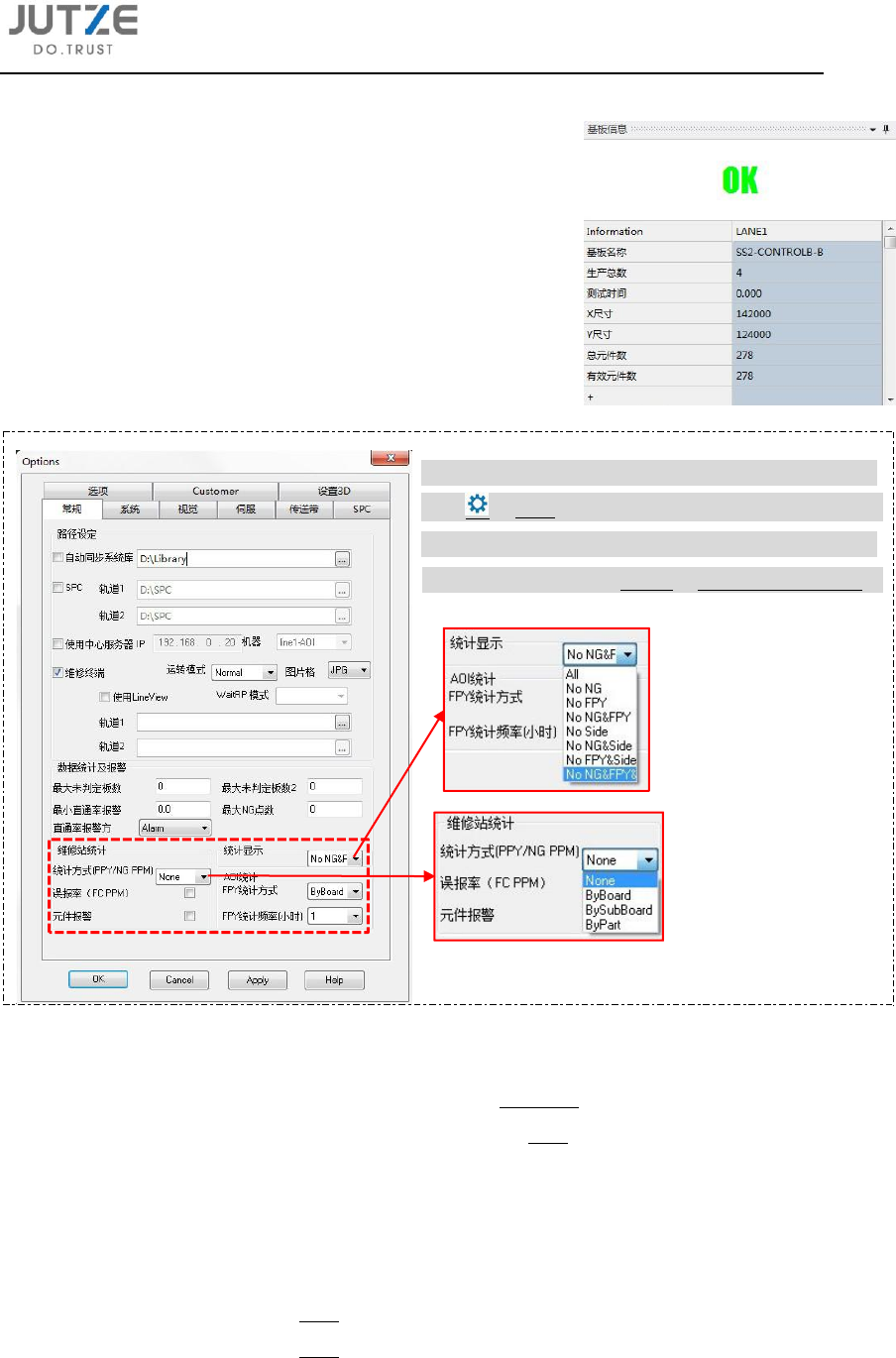Select "ByPart" in enlarged 统计方式 list

(x=619, y=925)
